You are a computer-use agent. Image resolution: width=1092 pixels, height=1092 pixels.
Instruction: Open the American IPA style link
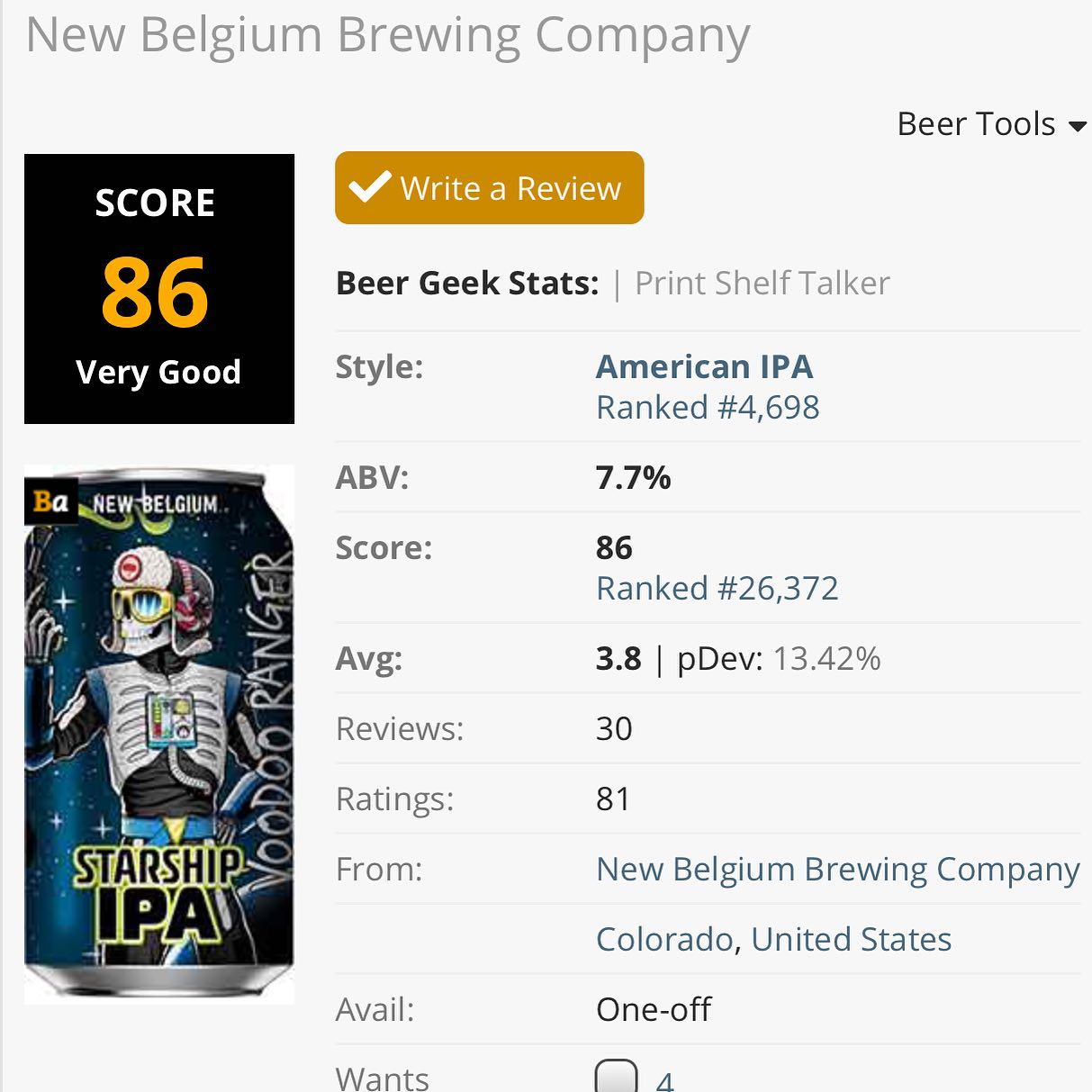(704, 366)
